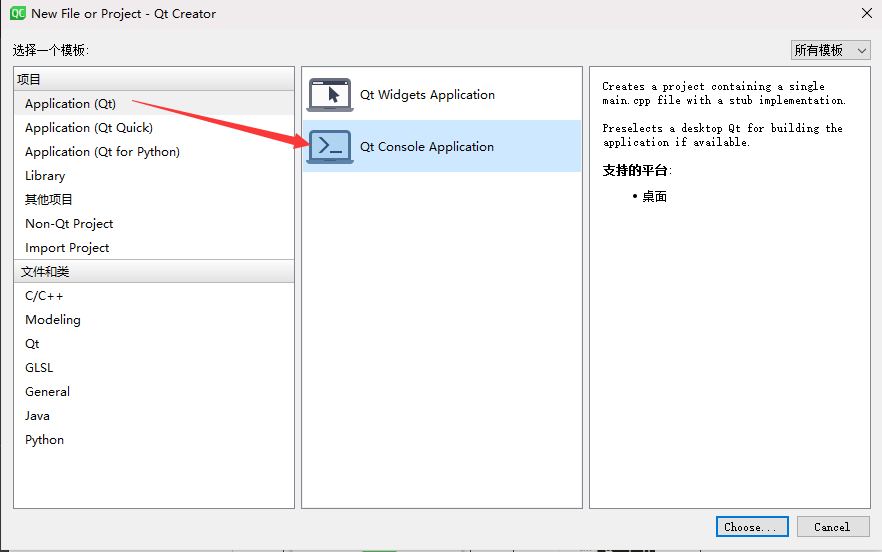
Task: Click the Qt Console Application terminal icon
Action: tap(330, 146)
